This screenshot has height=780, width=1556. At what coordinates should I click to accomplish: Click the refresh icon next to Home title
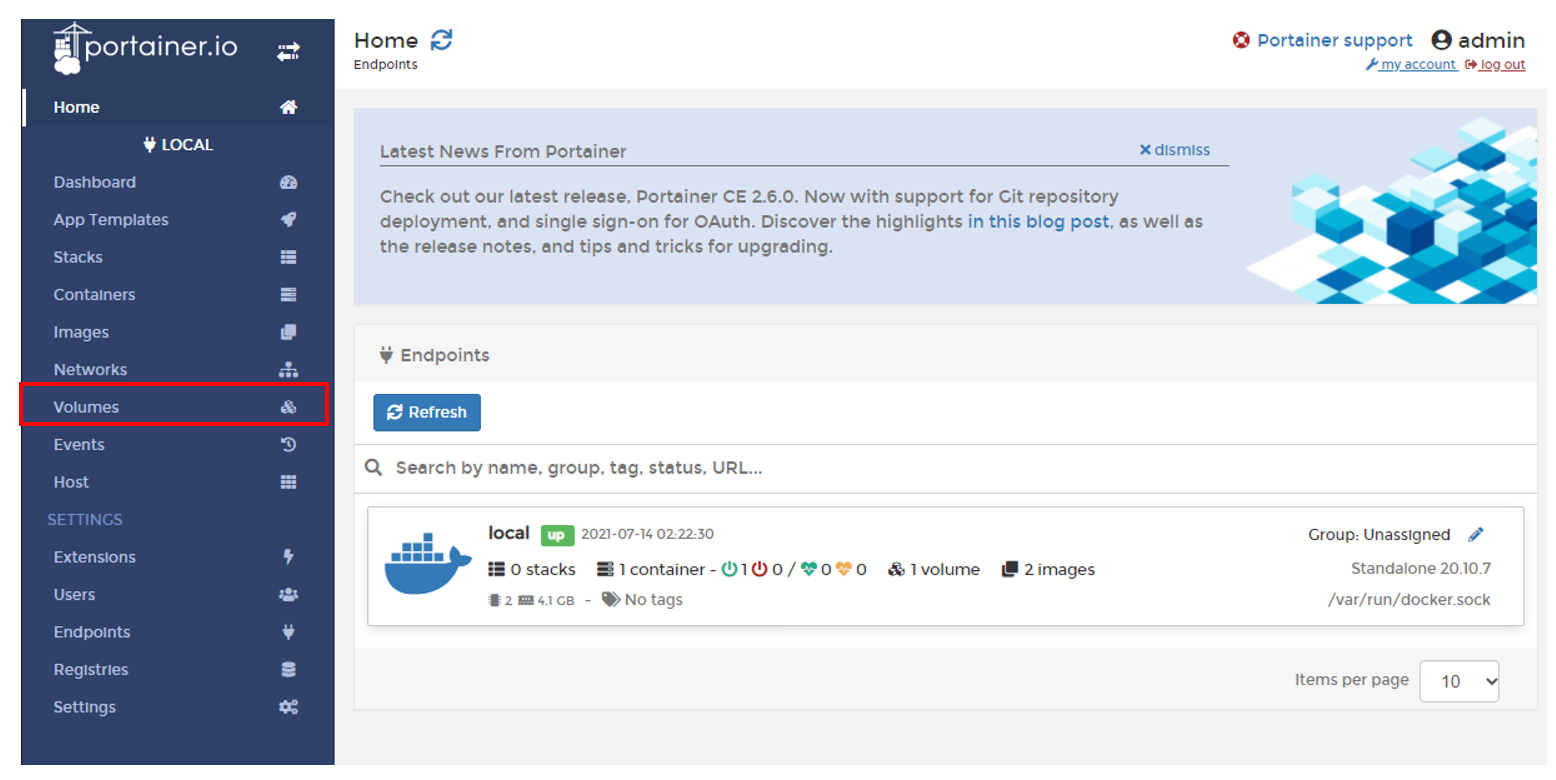click(441, 40)
